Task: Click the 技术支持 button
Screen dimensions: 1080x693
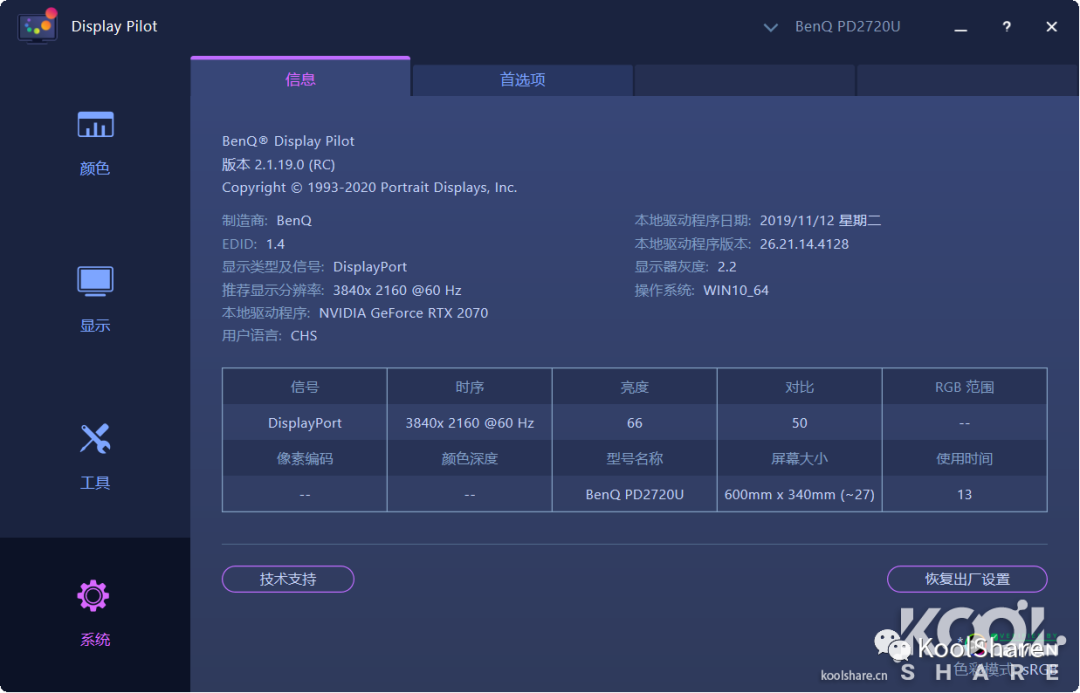Action: point(288,579)
